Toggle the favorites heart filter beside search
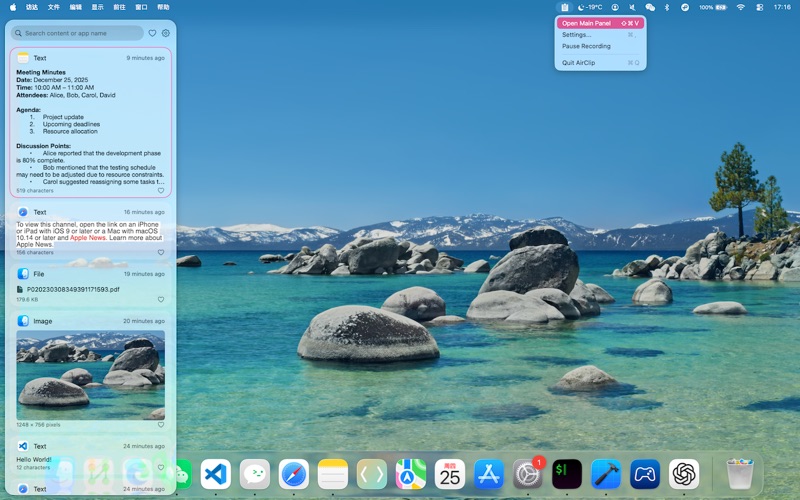 (152, 33)
